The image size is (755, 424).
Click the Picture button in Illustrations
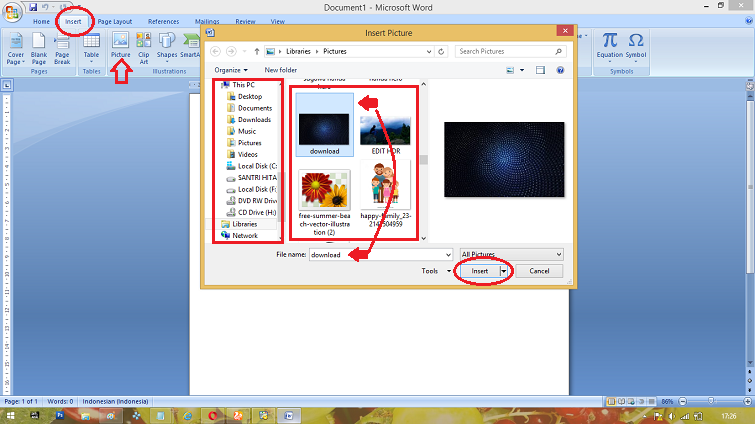click(x=120, y=46)
